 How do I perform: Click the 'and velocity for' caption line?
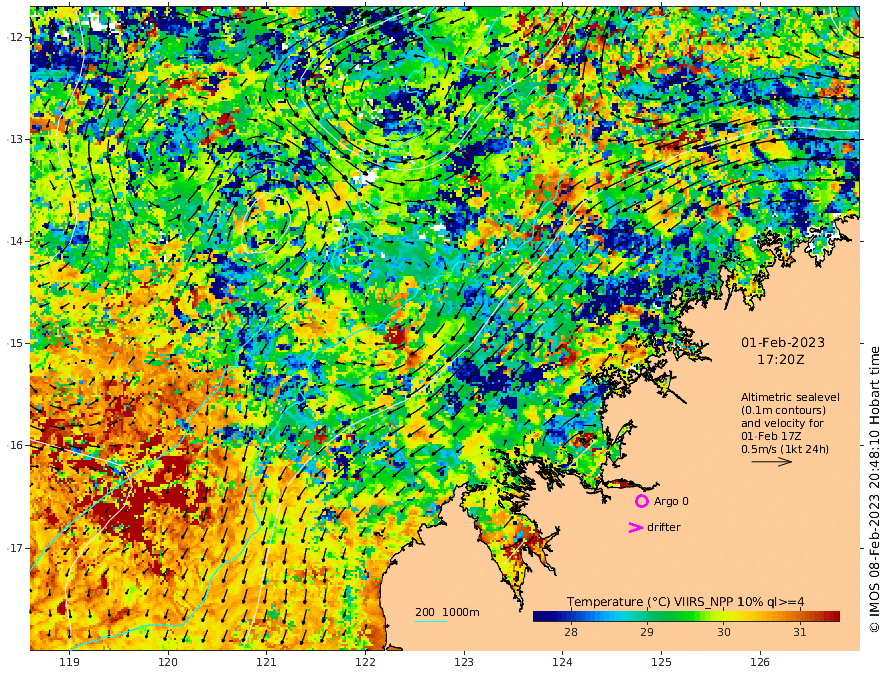(x=782, y=423)
